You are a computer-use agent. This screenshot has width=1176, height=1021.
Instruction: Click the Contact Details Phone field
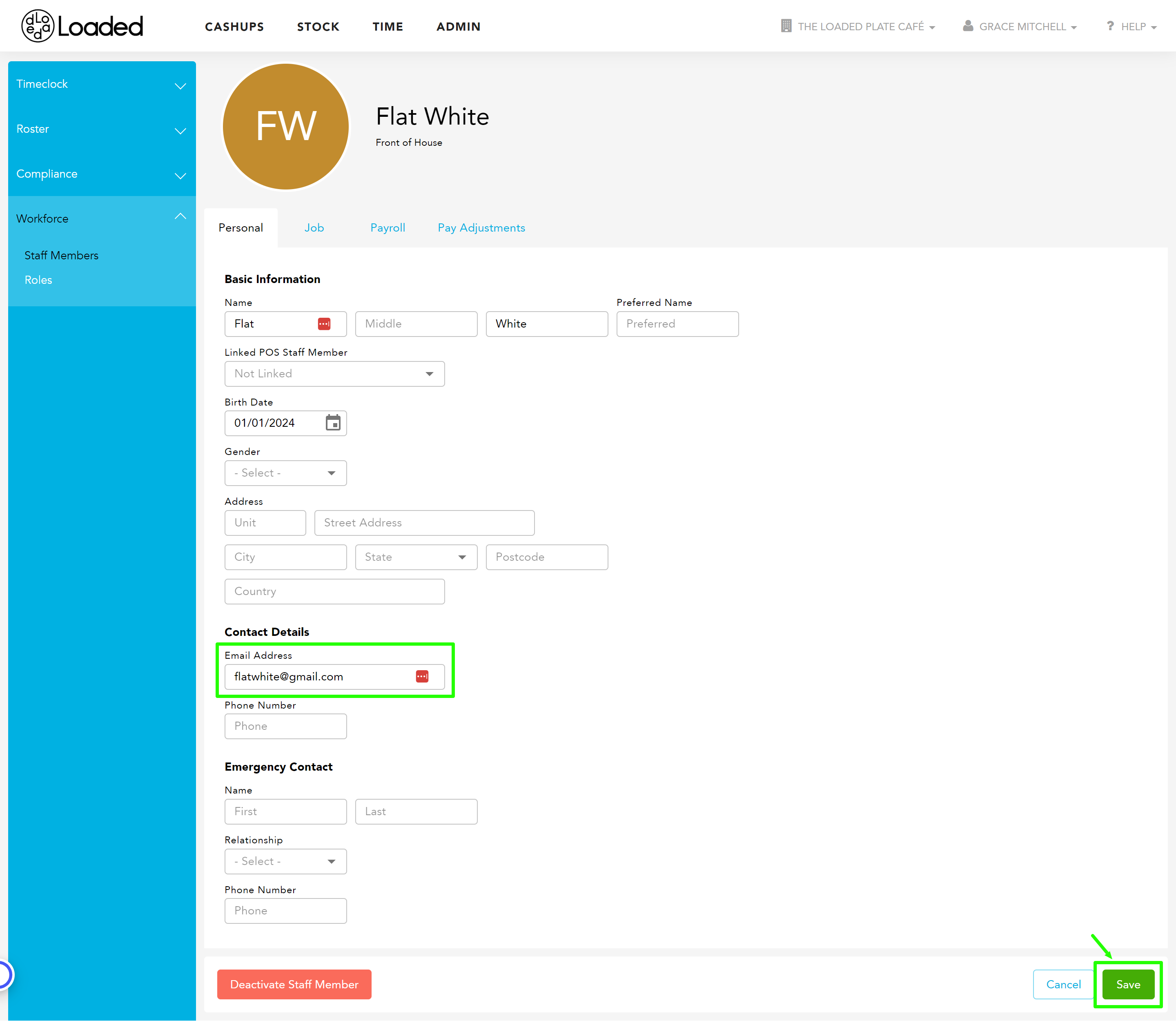click(285, 727)
